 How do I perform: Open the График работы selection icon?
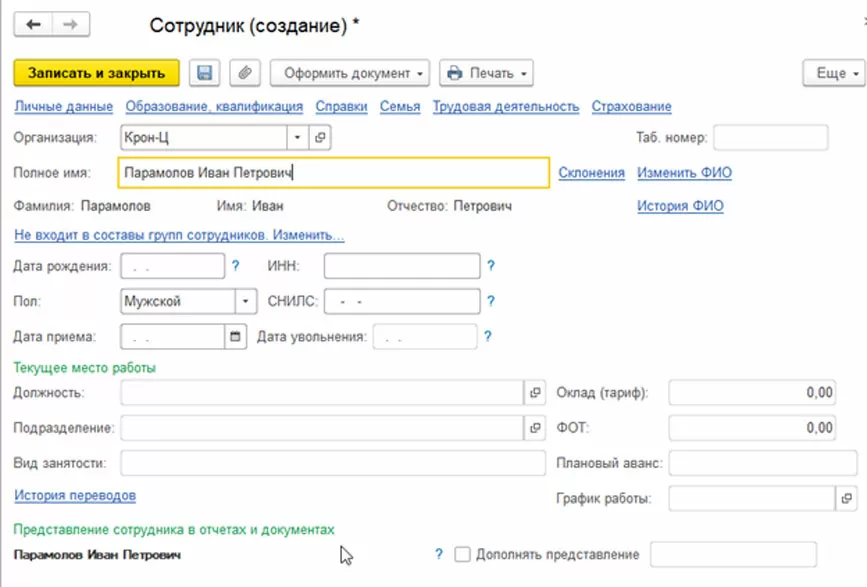tap(847, 497)
